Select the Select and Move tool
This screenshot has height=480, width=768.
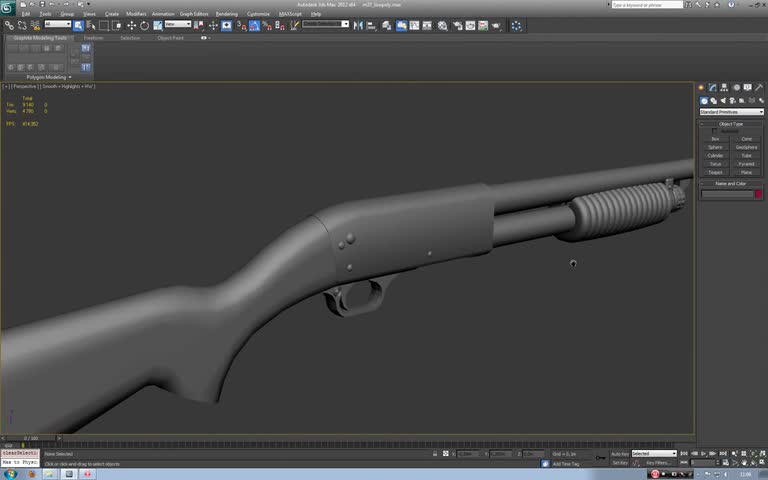(x=131, y=25)
